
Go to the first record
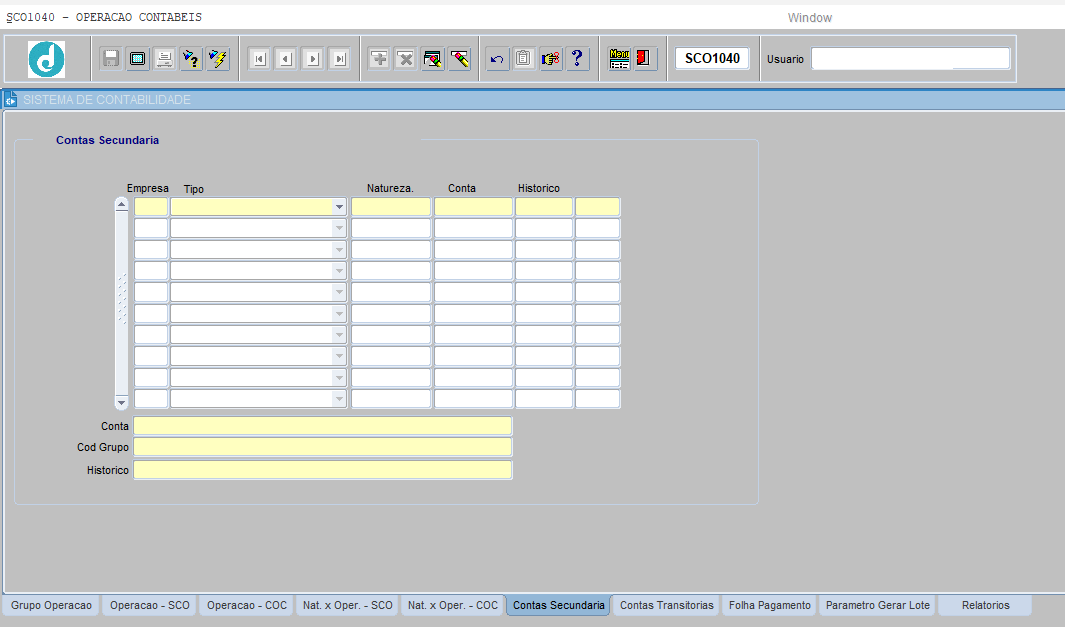coord(259,59)
